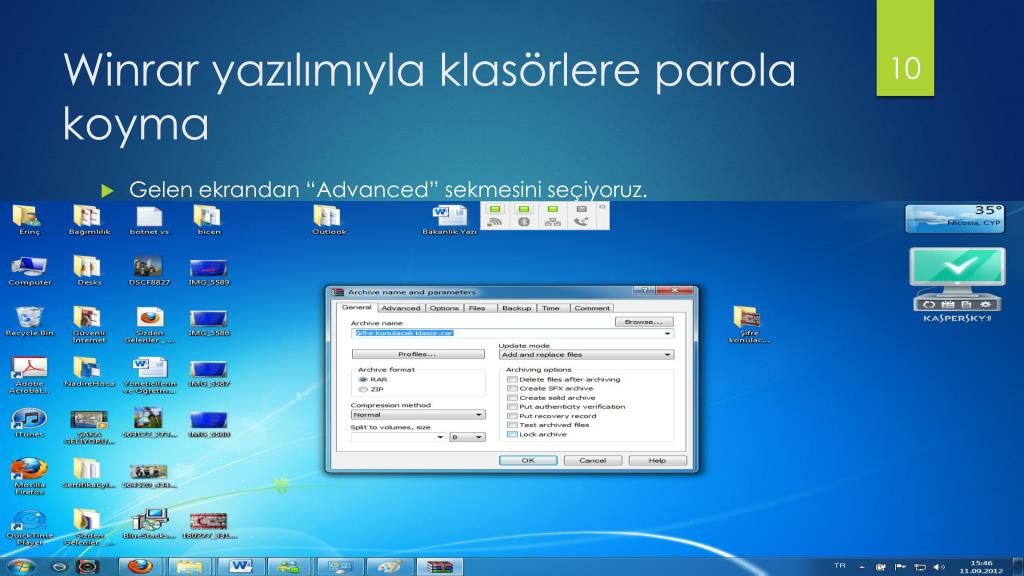Enable Put authenticity verification
This screenshot has width=1024, height=576.
[x=513, y=407]
